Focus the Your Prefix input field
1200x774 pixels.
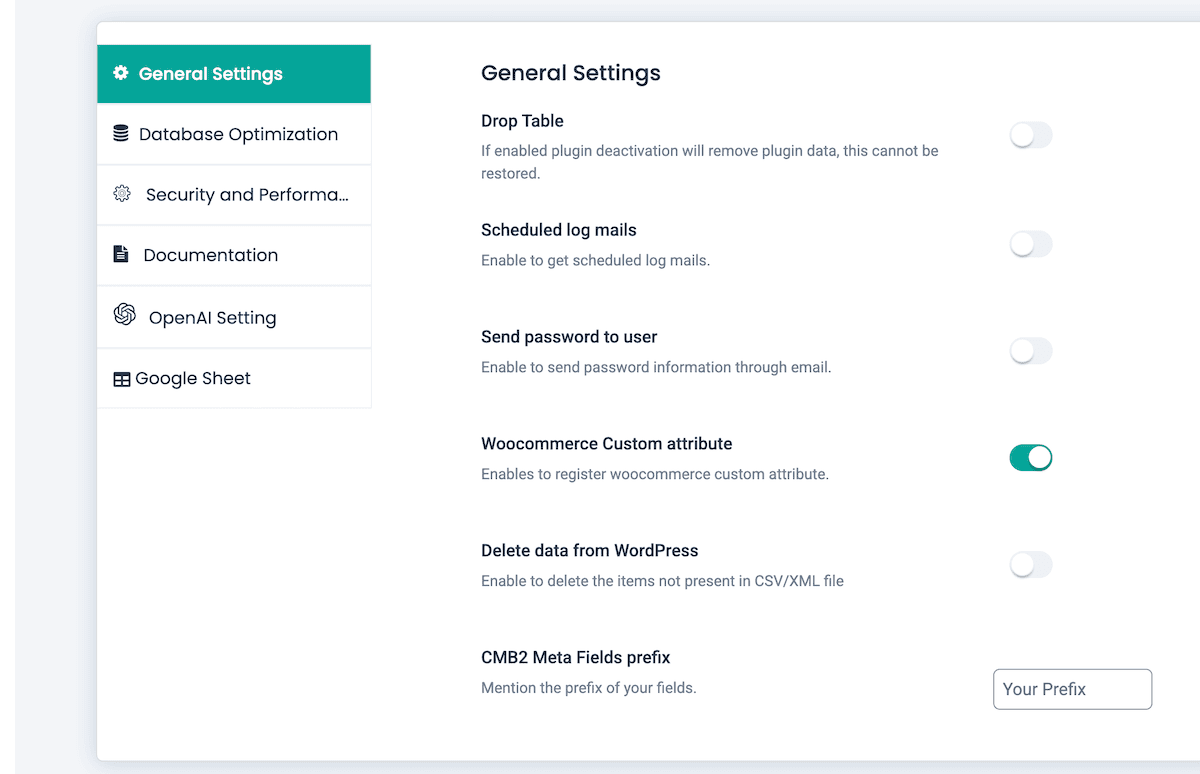(1072, 689)
